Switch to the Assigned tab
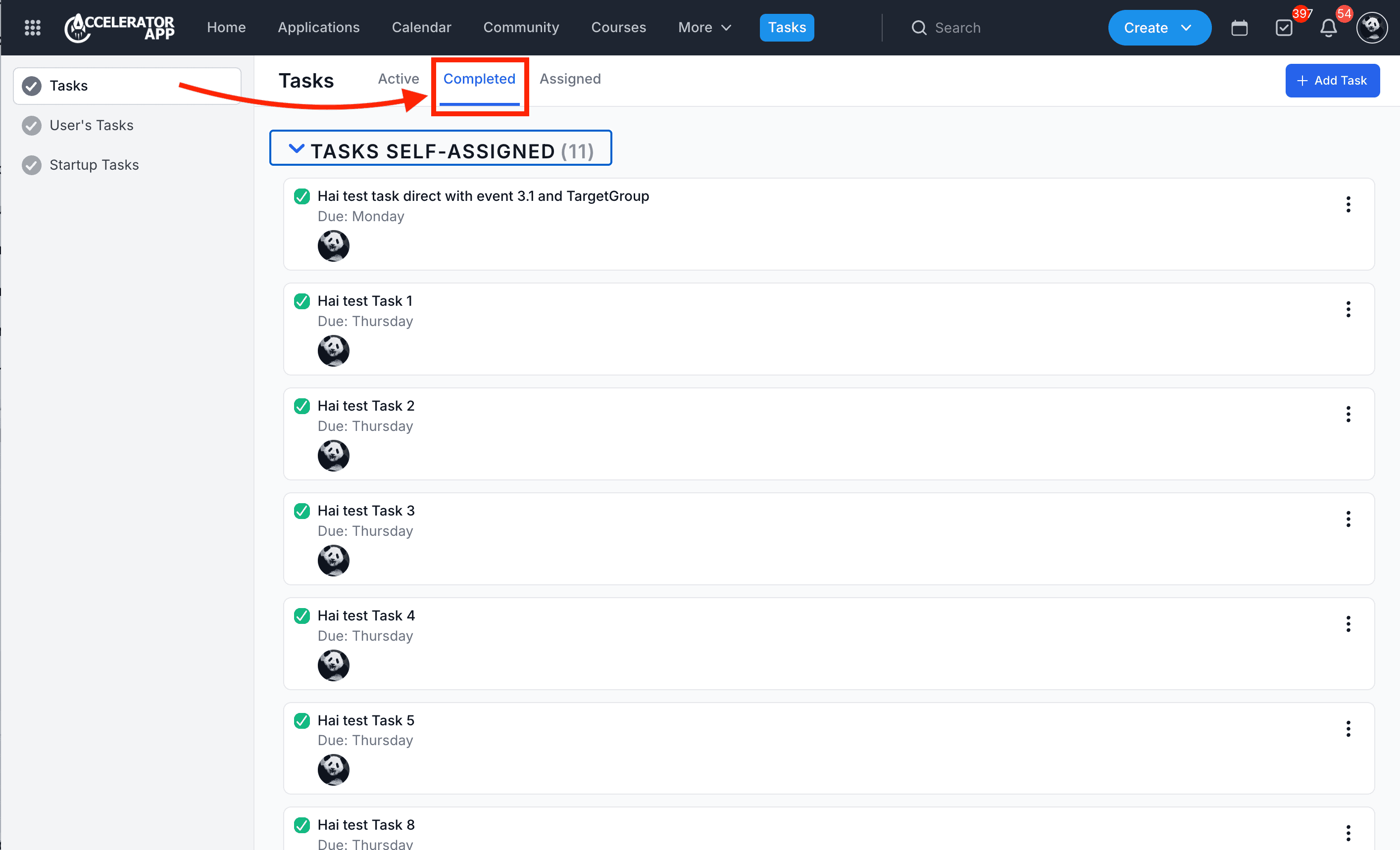 570,79
